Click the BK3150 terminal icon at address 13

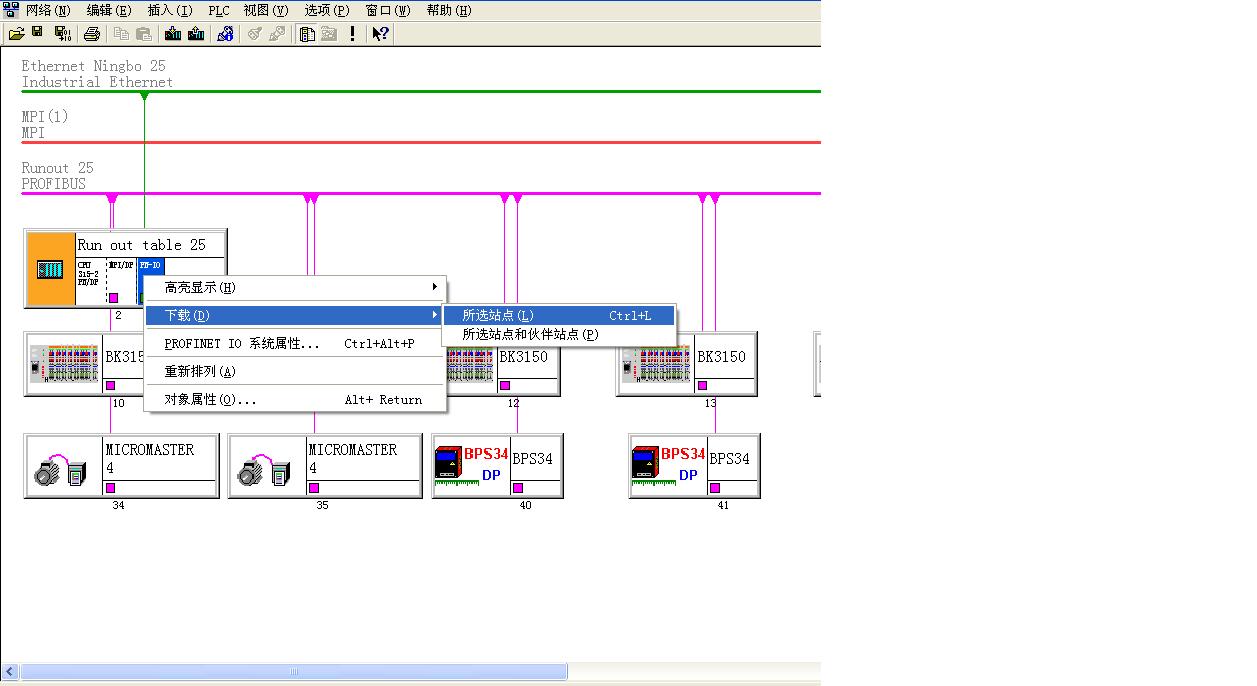657,364
